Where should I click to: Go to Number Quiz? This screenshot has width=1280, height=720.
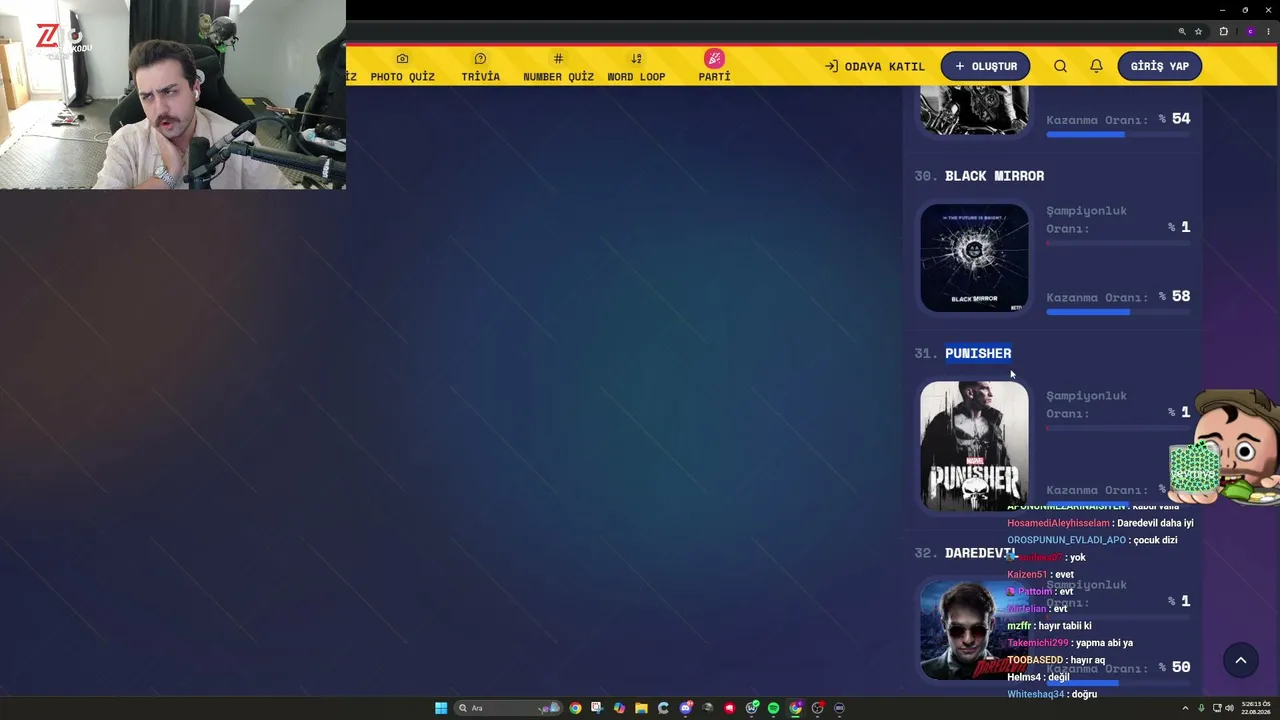pyautogui.click(x=558, y=67)
